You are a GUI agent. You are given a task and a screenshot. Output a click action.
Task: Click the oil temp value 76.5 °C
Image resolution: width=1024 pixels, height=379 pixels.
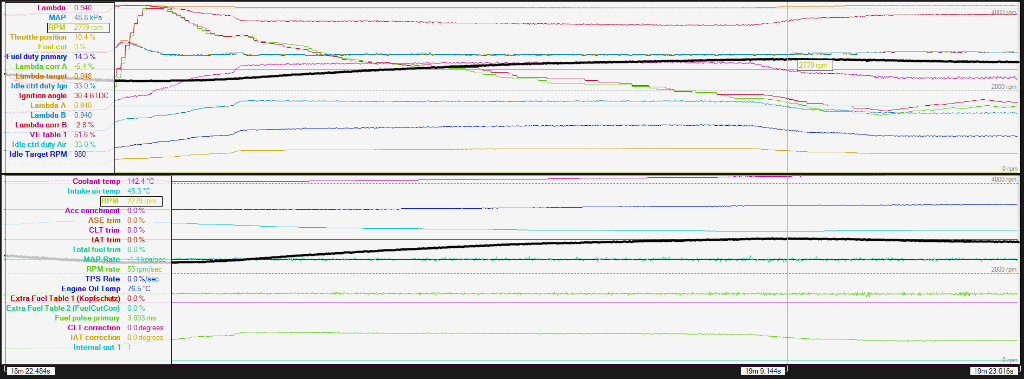point(138,288)
